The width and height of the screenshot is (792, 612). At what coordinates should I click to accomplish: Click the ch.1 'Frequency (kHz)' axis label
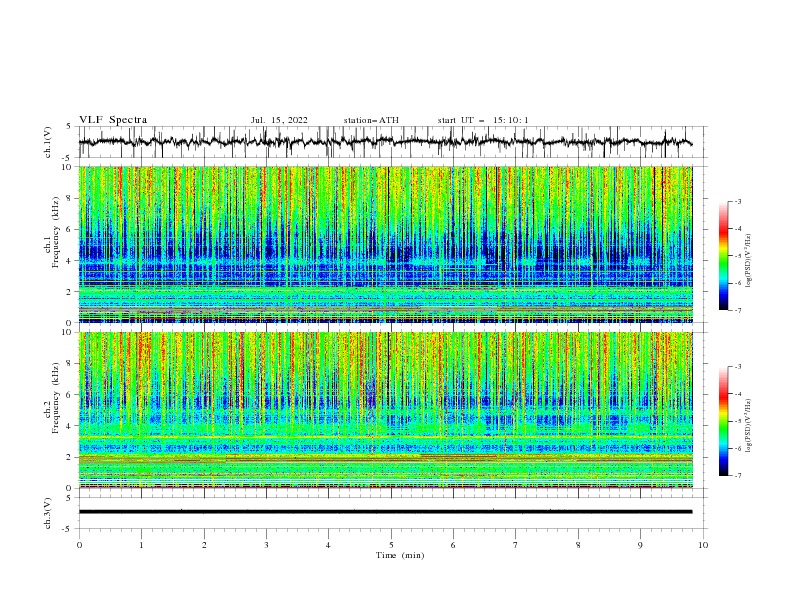coord(56,233)
